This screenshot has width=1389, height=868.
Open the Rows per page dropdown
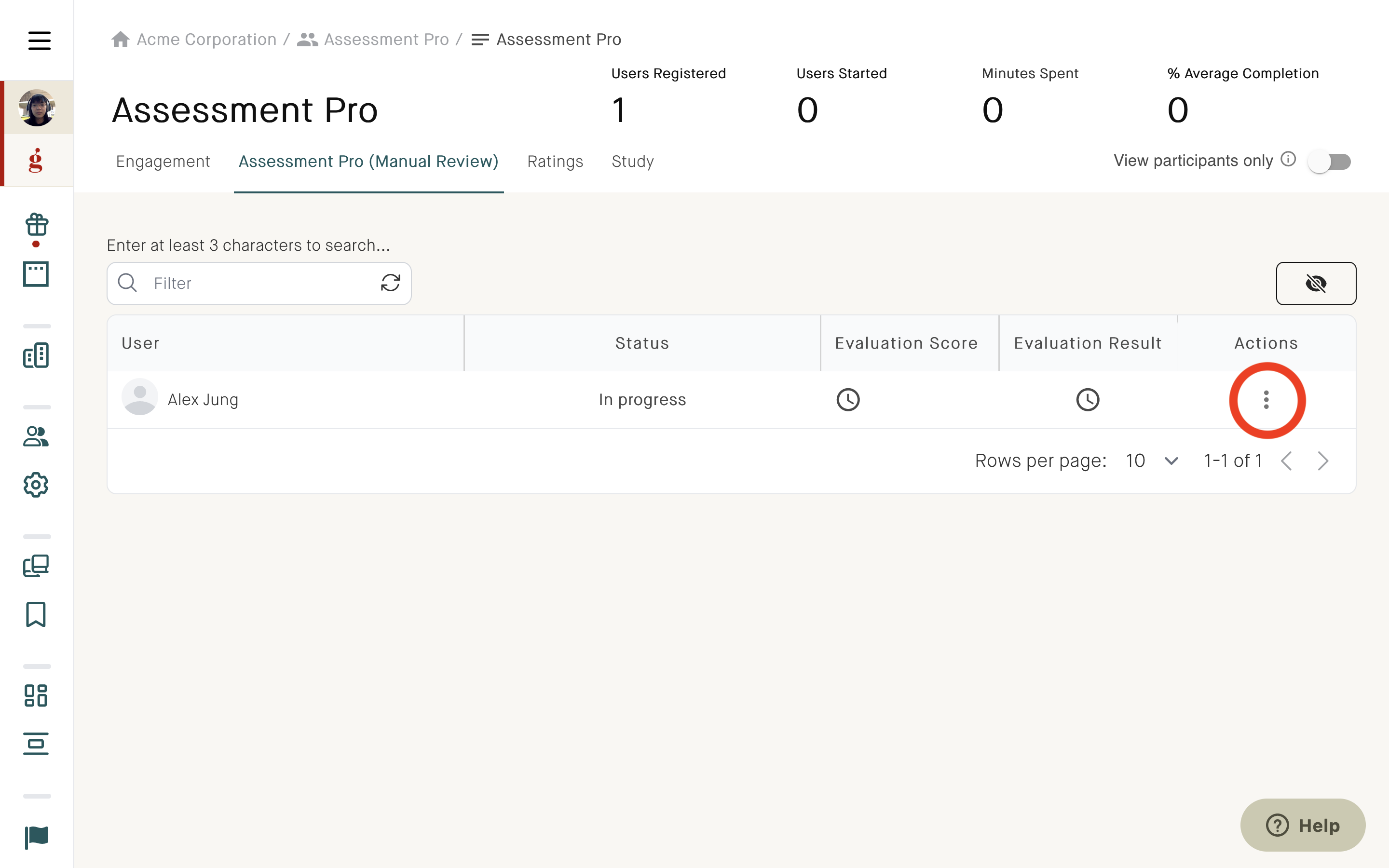point(1150,461)
